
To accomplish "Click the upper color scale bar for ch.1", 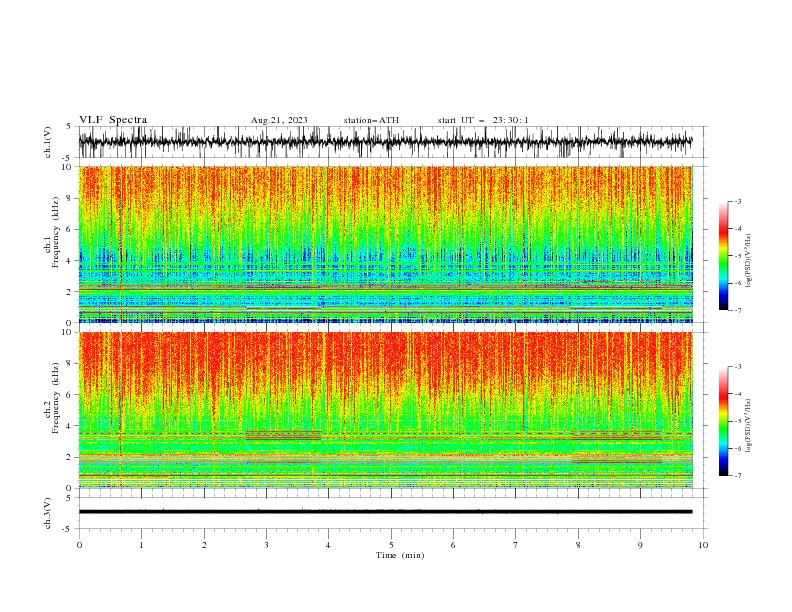I will pyautogui.click(x=723, y=256).
